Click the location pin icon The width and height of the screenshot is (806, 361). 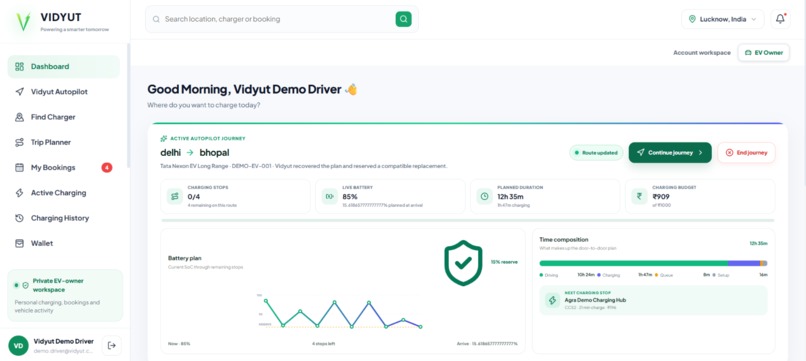click(692, 19)
